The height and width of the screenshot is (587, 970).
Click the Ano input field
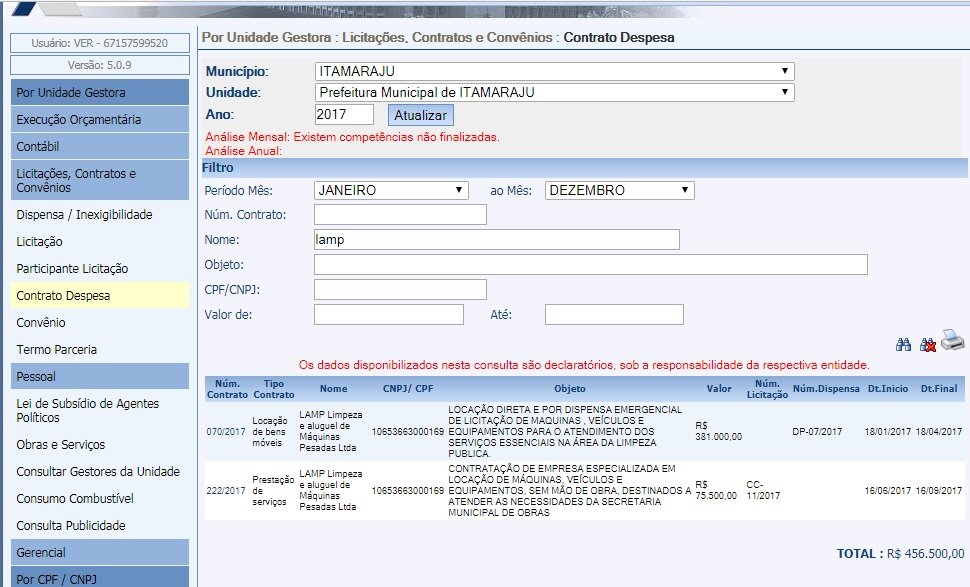[344, 115]
